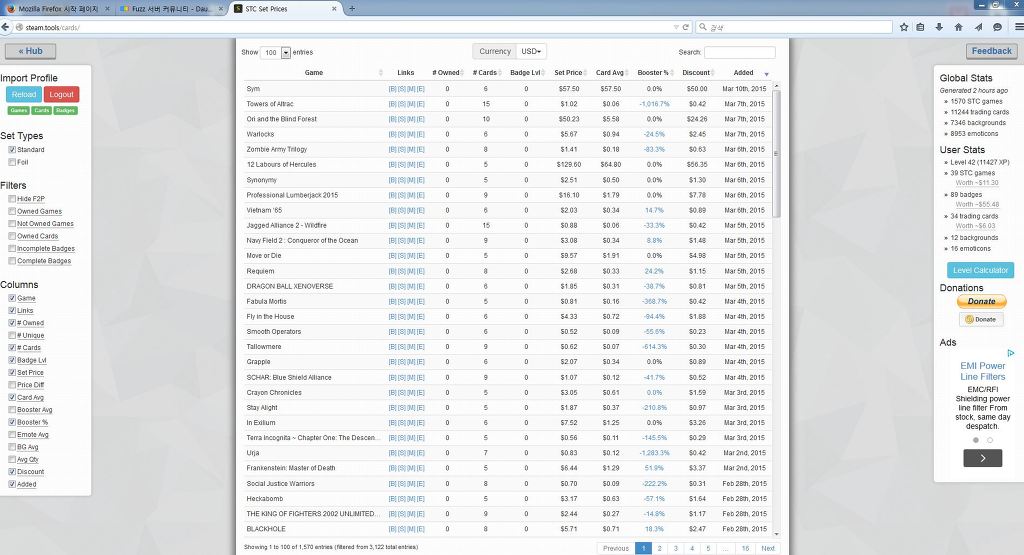Go to page 2 of results
The width and height of the screenshot is (1024, 555).
(660, 548)
